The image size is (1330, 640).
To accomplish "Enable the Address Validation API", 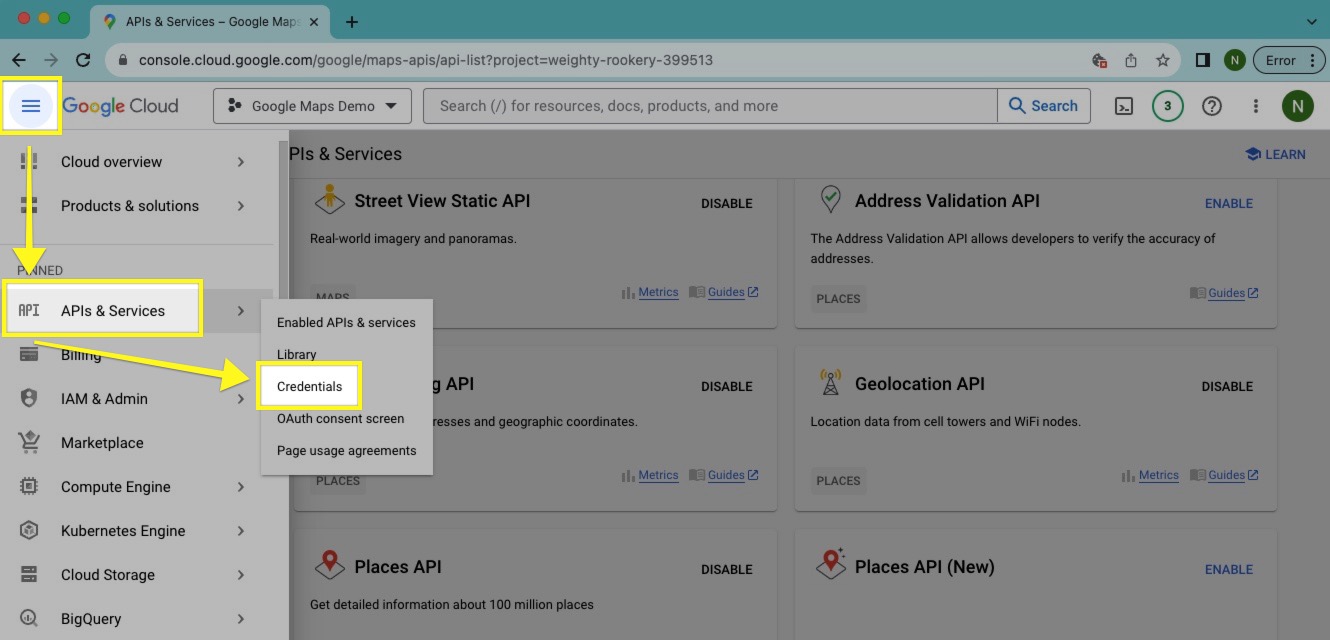I will pyautogui.click(x=1229, y=203).
